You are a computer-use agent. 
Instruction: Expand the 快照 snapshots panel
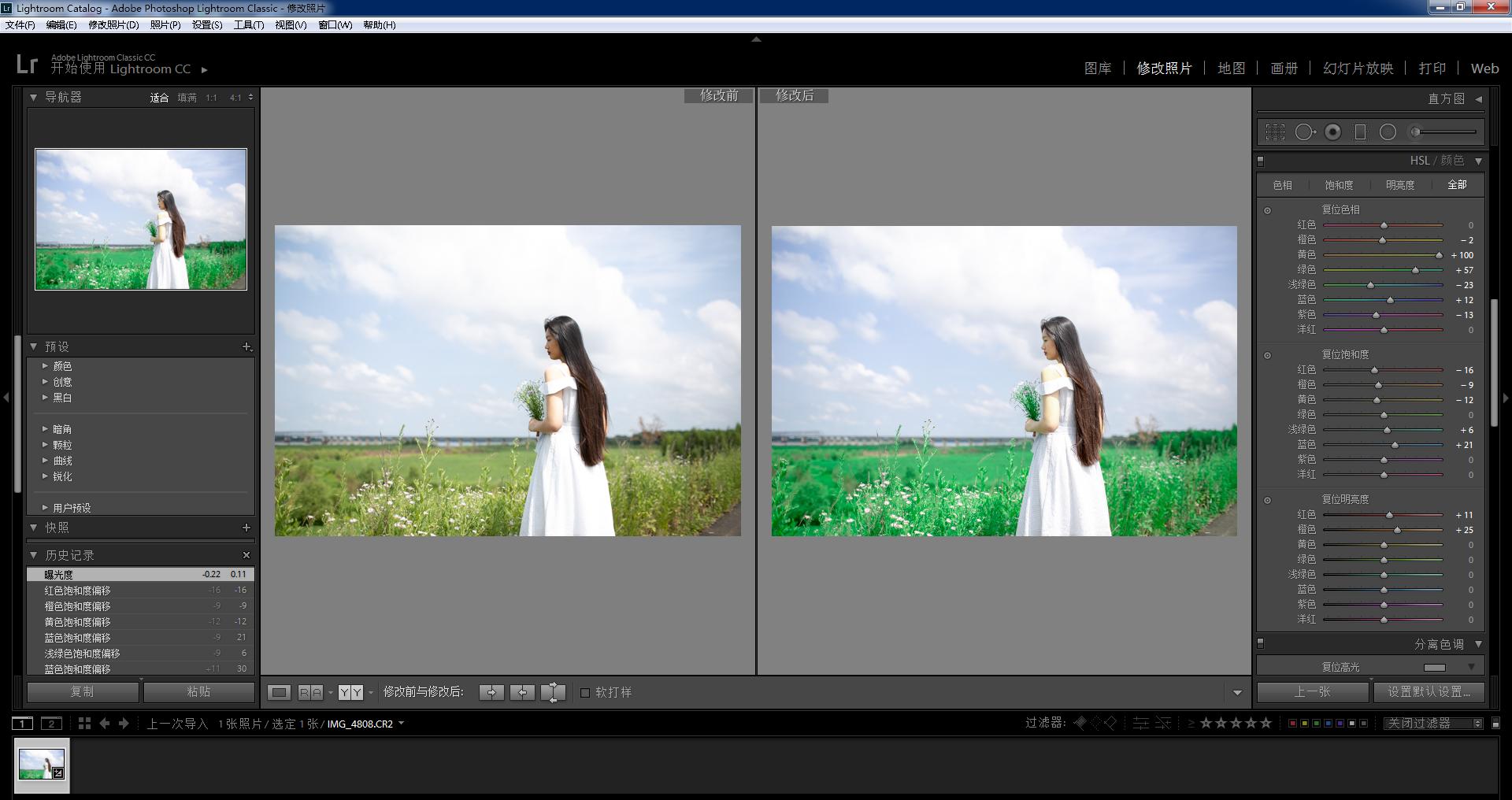(34, 528)
